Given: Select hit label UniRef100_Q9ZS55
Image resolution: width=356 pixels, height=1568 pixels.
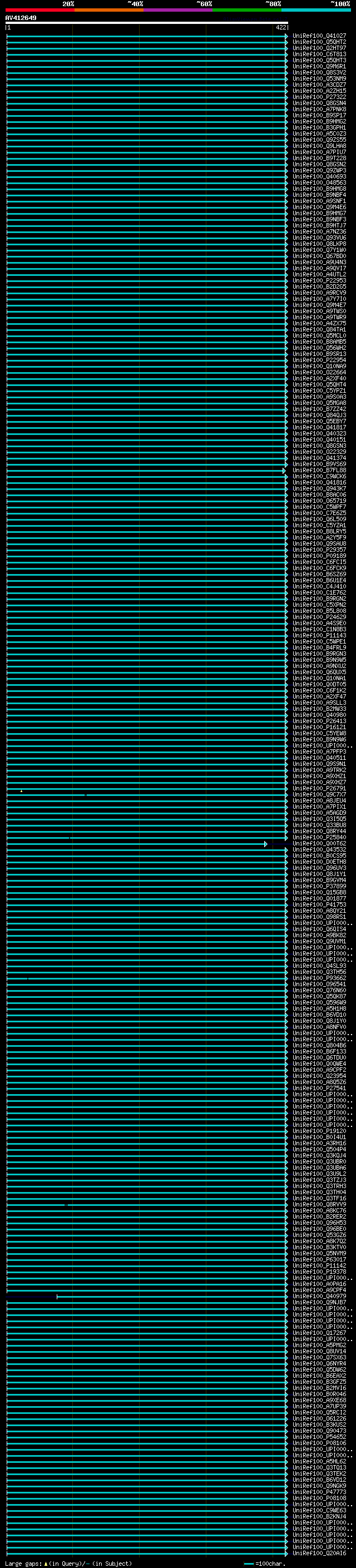Looking at the screenshot, I should click(x=319, y=140).
